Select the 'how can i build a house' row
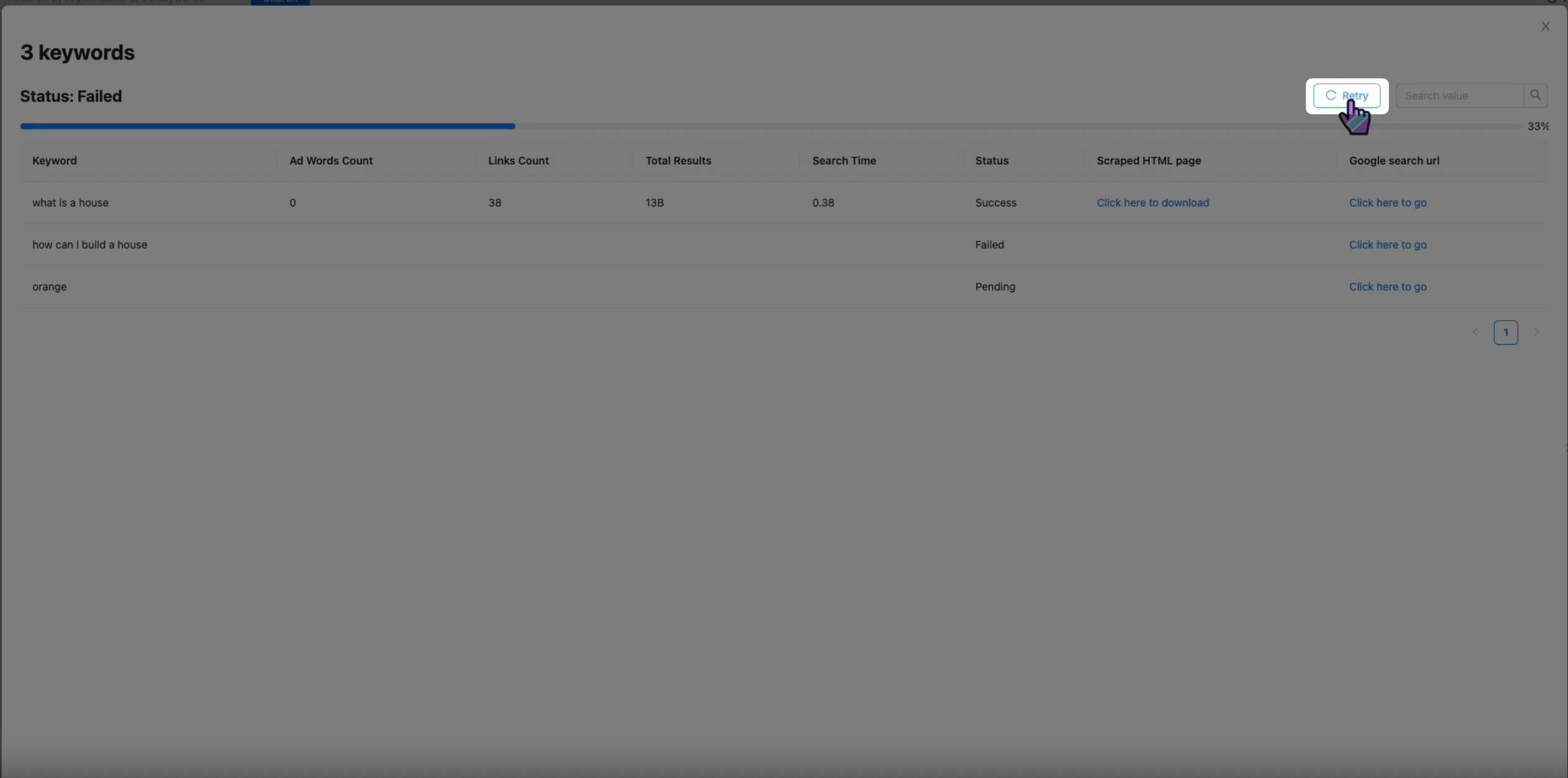 [90, 245]
